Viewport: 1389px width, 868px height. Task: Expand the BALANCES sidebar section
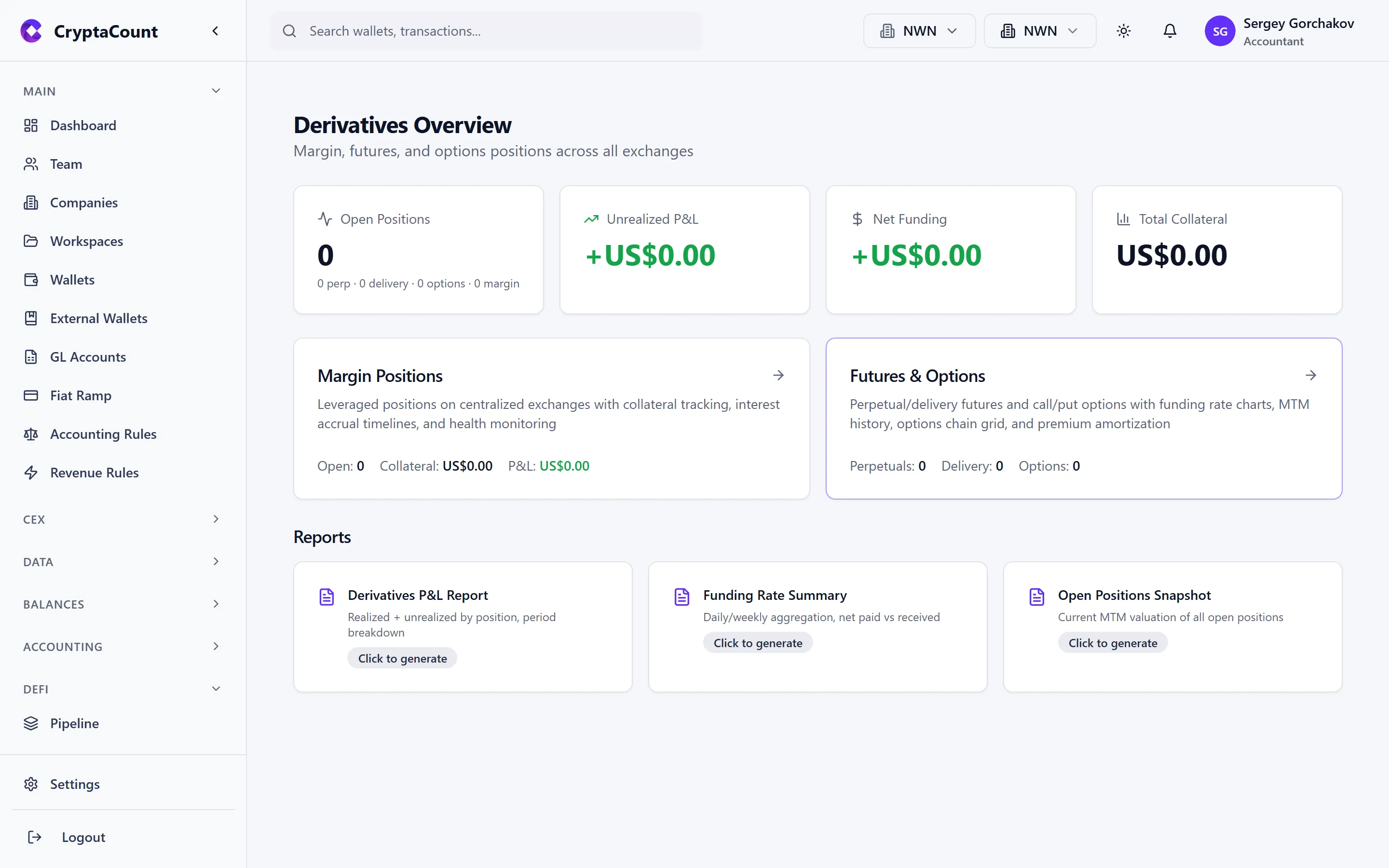[121, 605]
